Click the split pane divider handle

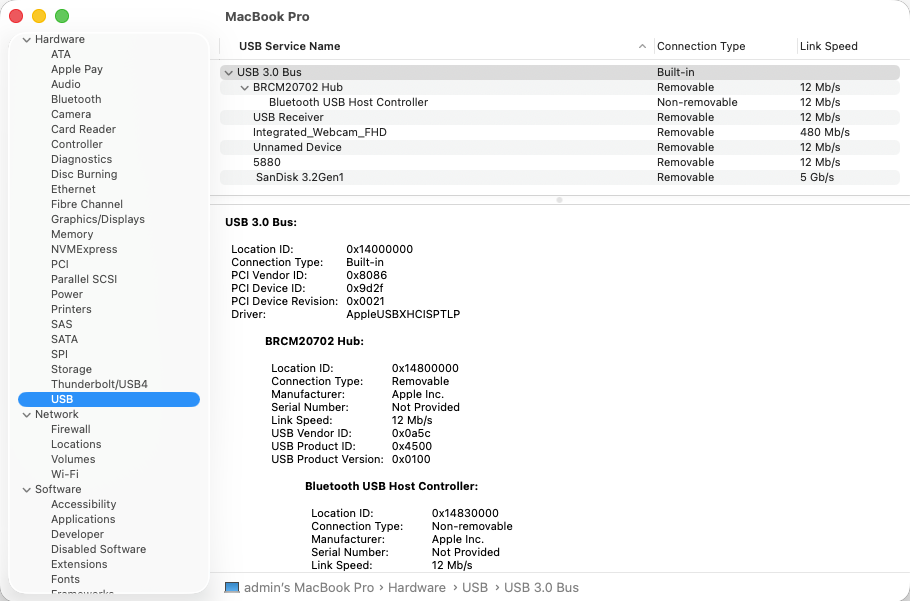point(559,200)
